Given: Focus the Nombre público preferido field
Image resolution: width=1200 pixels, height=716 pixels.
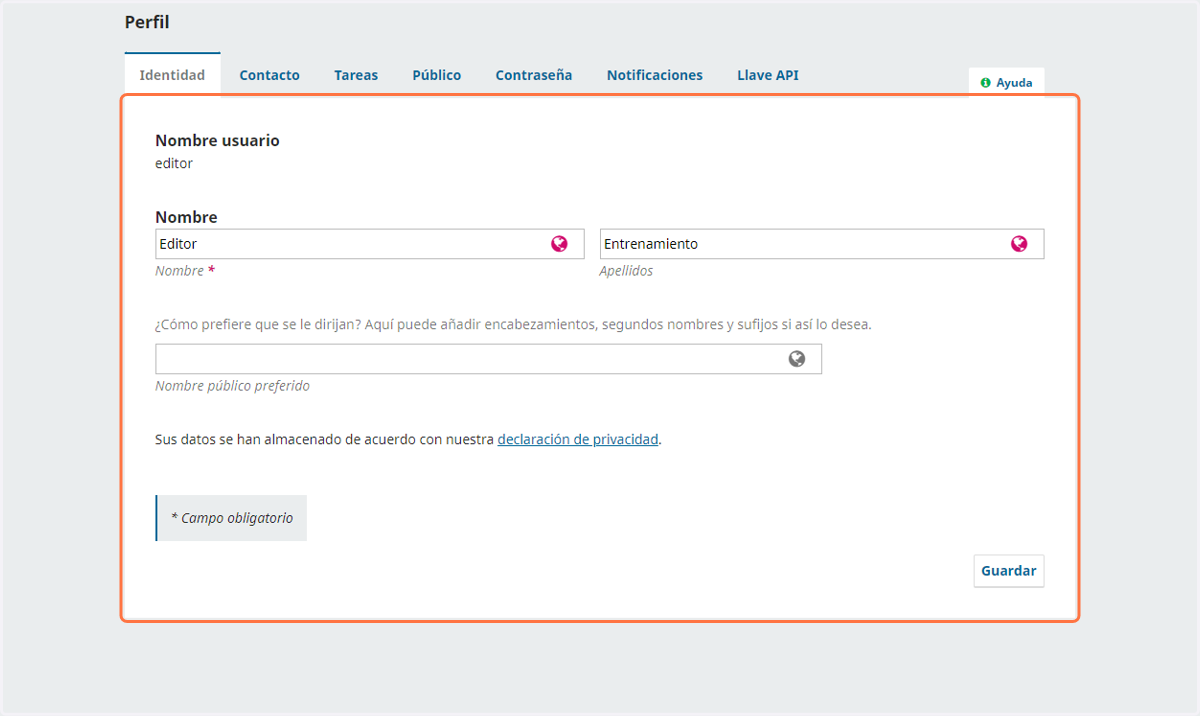Looking at the screenshot, I should coord(488,359).
